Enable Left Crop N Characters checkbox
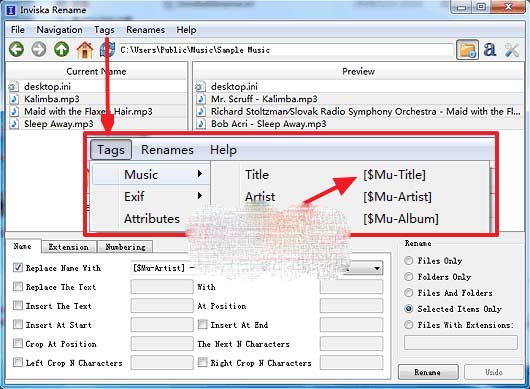530x389 pixels. click(x=18, y=362)
